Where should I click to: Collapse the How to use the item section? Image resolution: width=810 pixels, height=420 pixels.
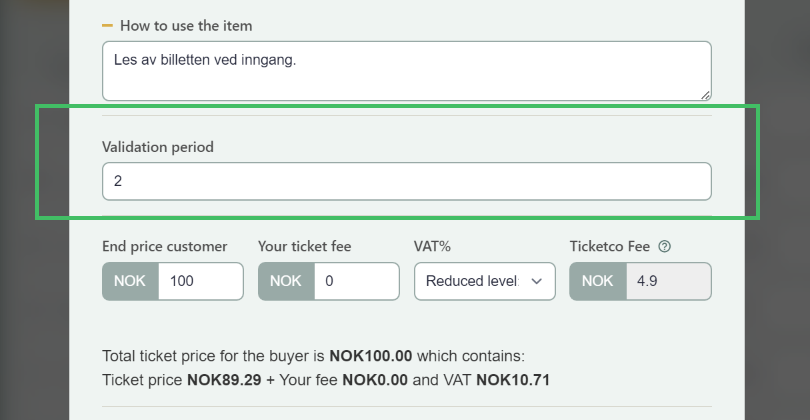(x=107, y=25)
